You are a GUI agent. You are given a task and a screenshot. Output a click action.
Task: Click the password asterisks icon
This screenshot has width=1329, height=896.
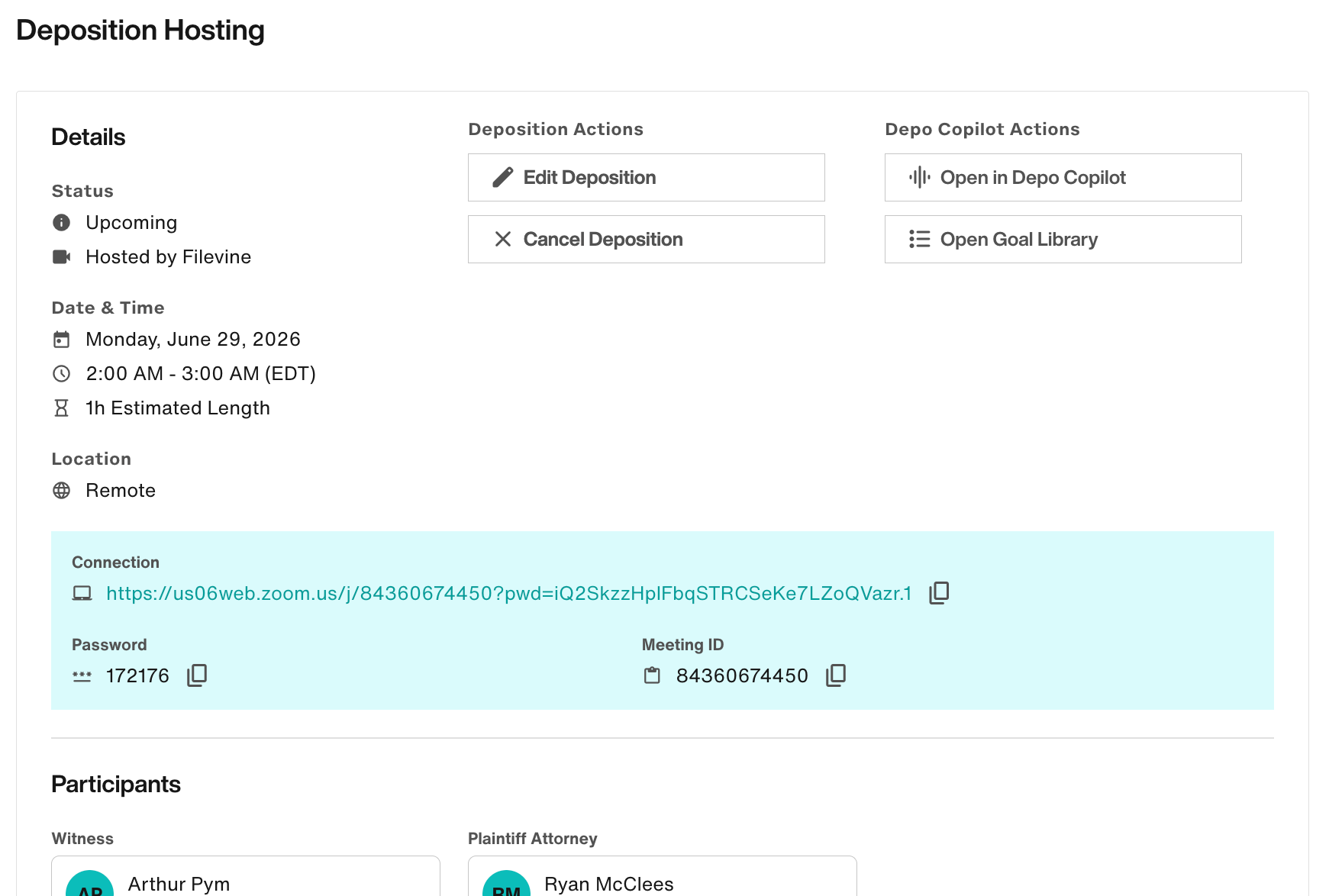(x=82, y=676)
